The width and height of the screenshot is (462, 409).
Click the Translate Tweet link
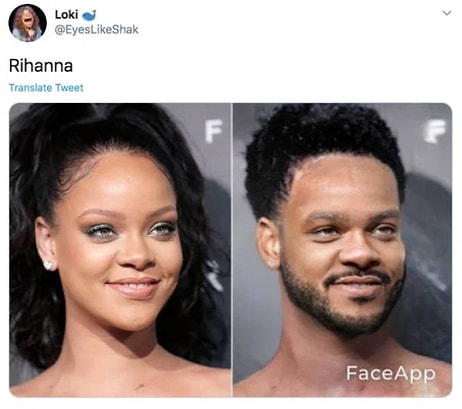point(46,88)
